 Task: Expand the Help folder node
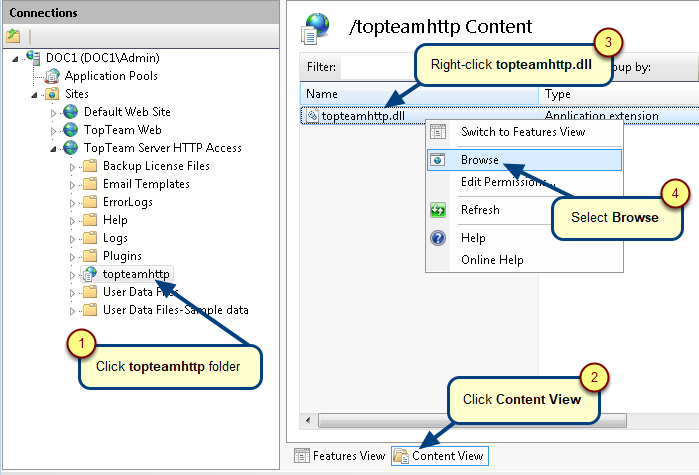pyautogui.click(x=72, y=221)
